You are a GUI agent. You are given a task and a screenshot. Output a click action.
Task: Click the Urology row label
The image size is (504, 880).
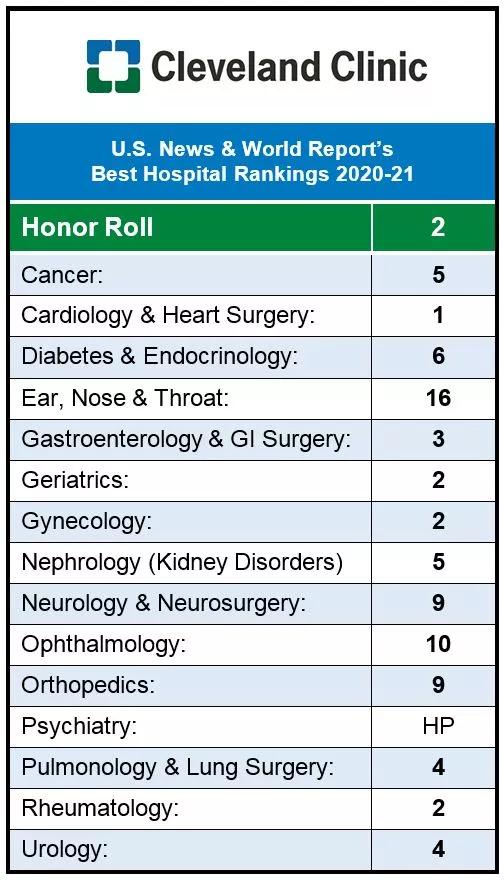coord(64,850)
